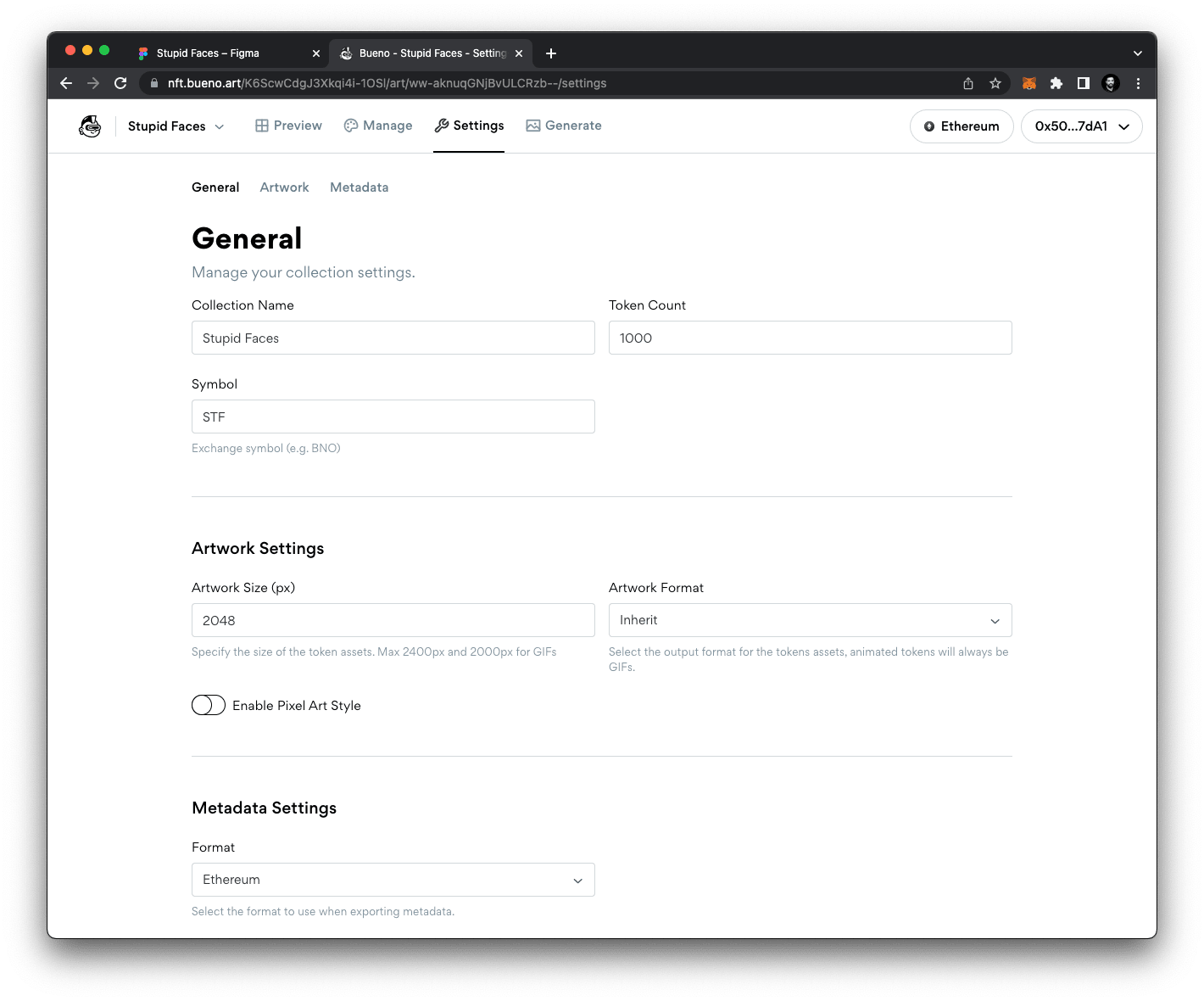
Task: Open a new browser tab
Action: [551, 53]
